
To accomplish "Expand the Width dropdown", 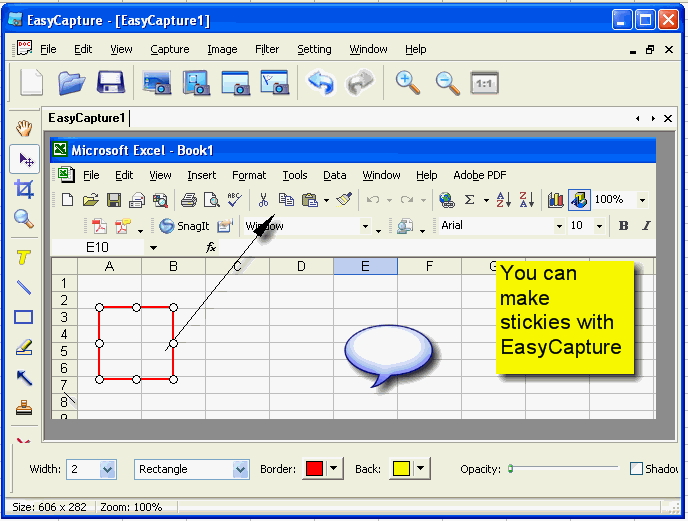I will point(108,469).
